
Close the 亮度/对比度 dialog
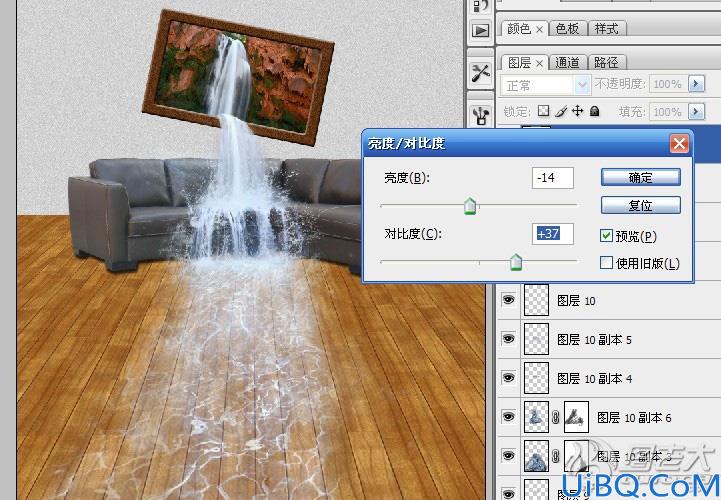[x=679, y=144]
